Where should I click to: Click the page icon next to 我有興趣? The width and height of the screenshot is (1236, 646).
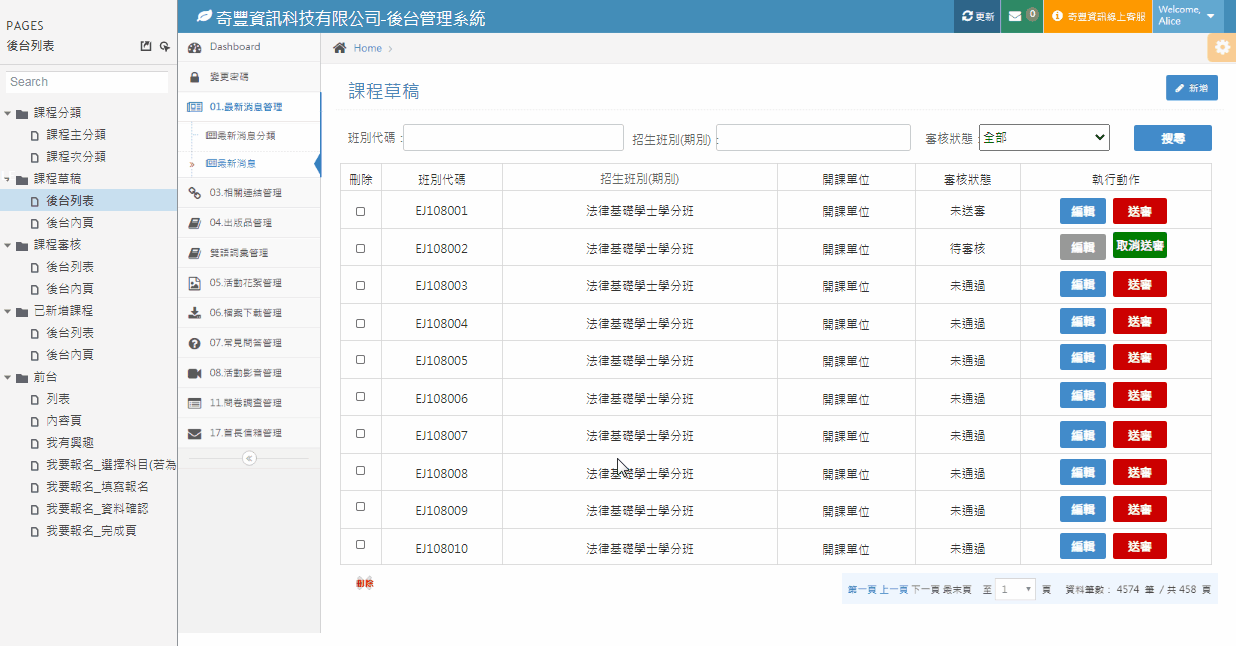click(x=34, y=443)
